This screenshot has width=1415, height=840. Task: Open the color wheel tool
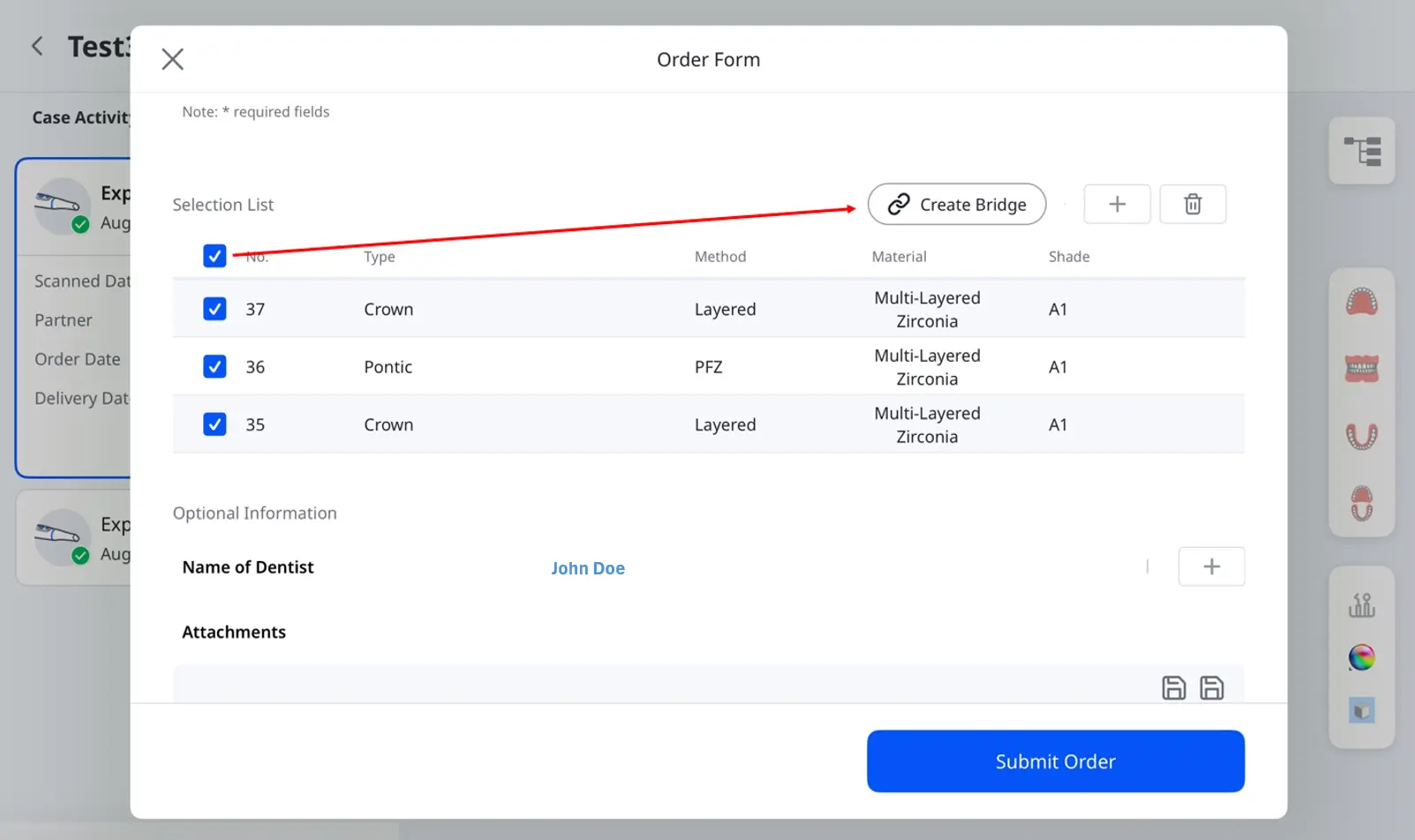(x=1362, y=657)
